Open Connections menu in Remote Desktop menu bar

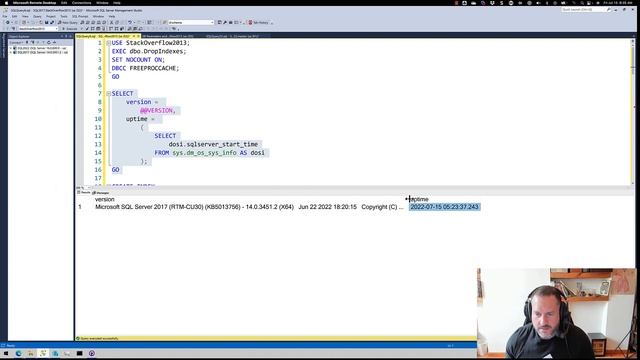click(81, 3)
